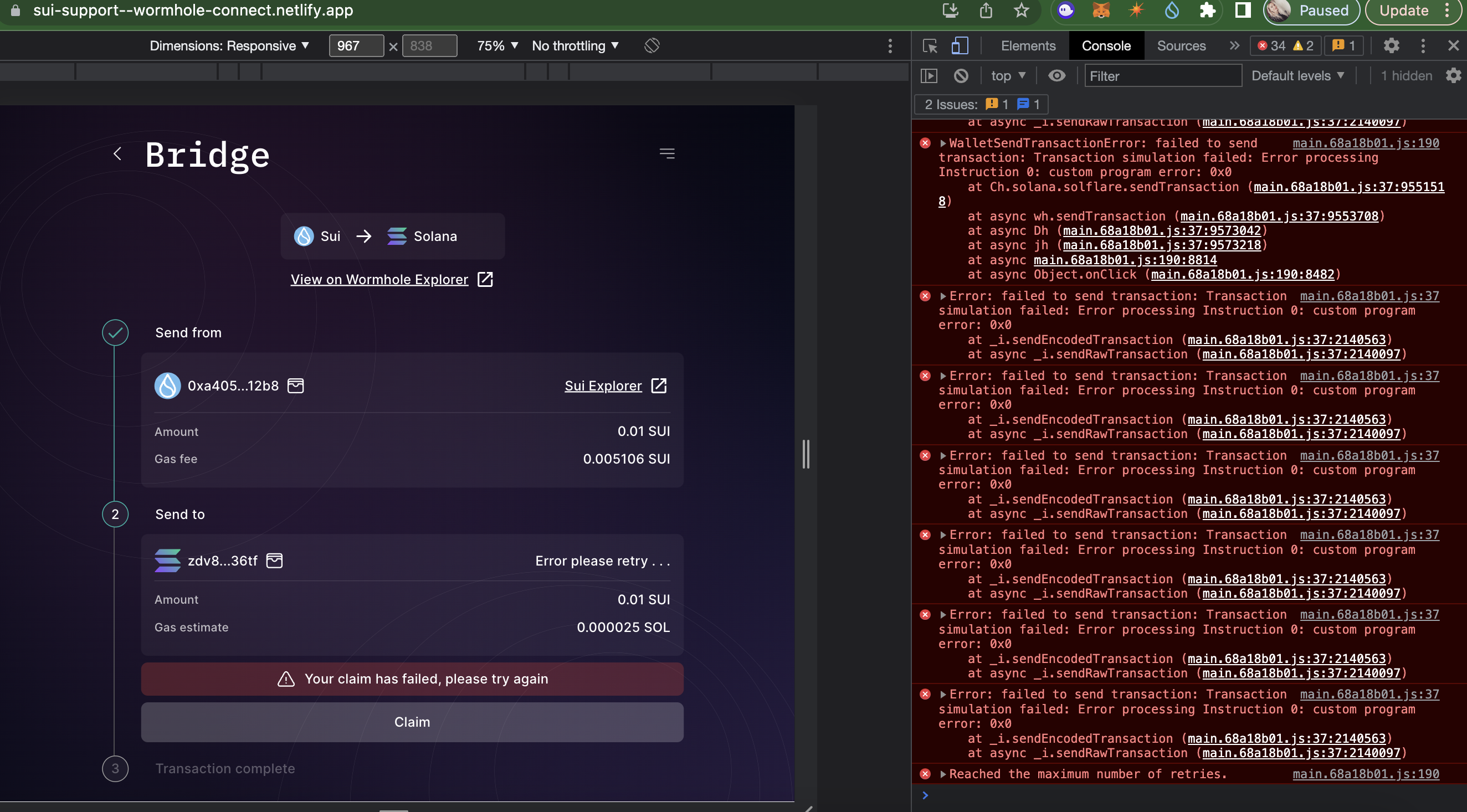Toggle the device emulation toolbar
Screen dimensions: 1467x812
click(x=960, y=46)
